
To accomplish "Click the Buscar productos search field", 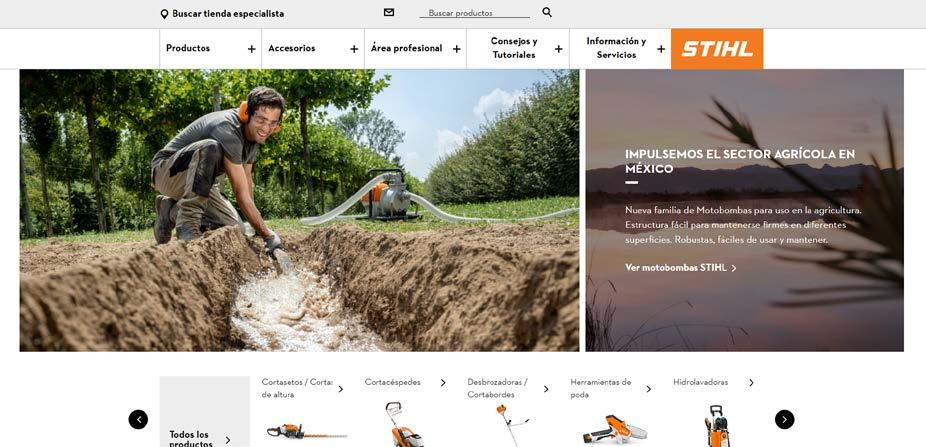I will click(474, 13).
